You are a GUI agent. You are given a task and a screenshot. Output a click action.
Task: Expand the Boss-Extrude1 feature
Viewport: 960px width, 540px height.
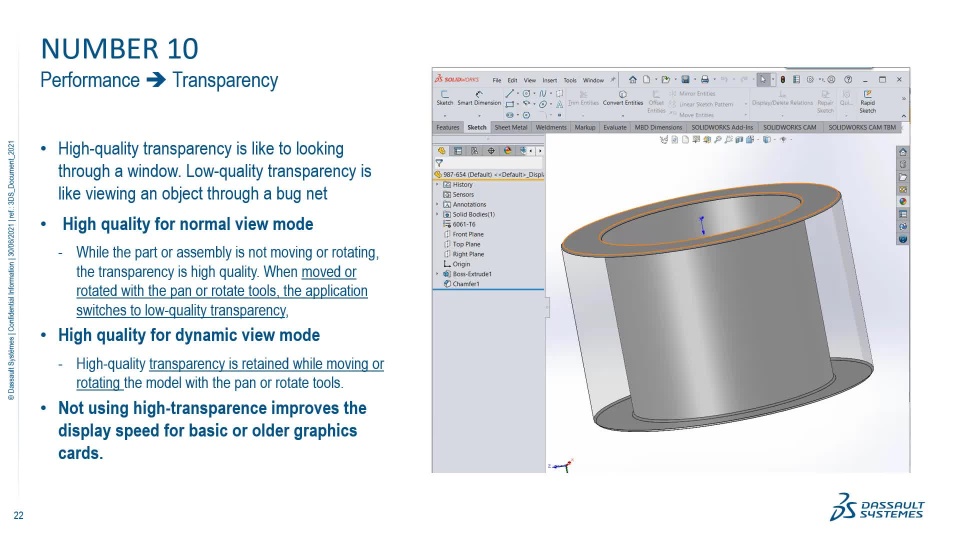(437, 274)
